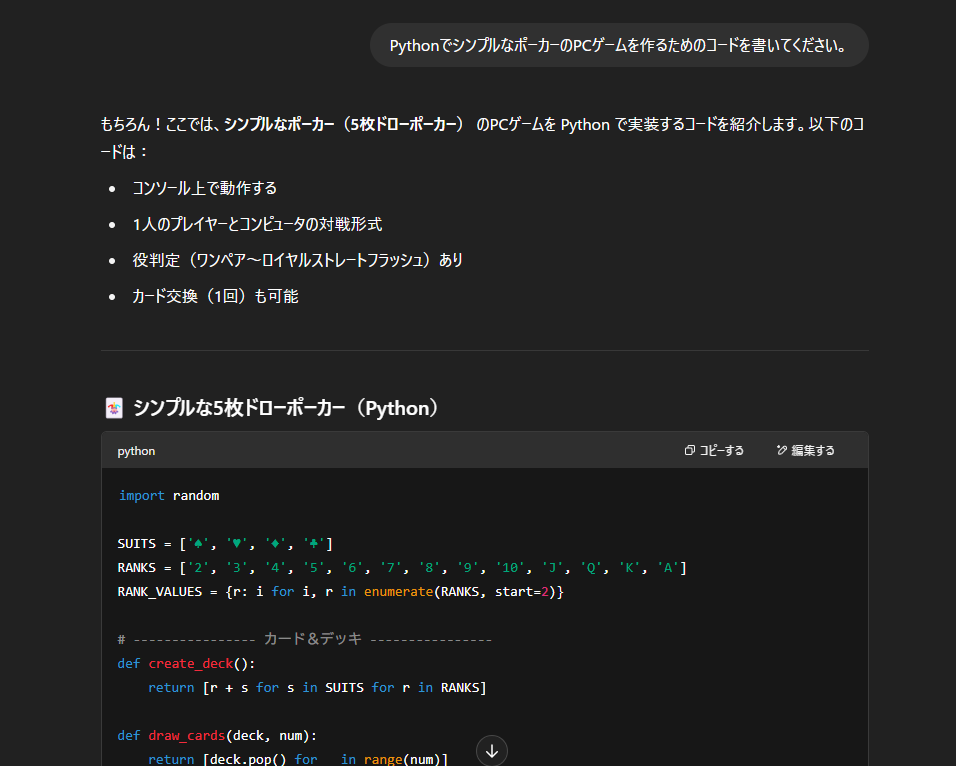Click the SUITS list definition line
Viewport: 956px width, 766px height.
coord(225,544)
